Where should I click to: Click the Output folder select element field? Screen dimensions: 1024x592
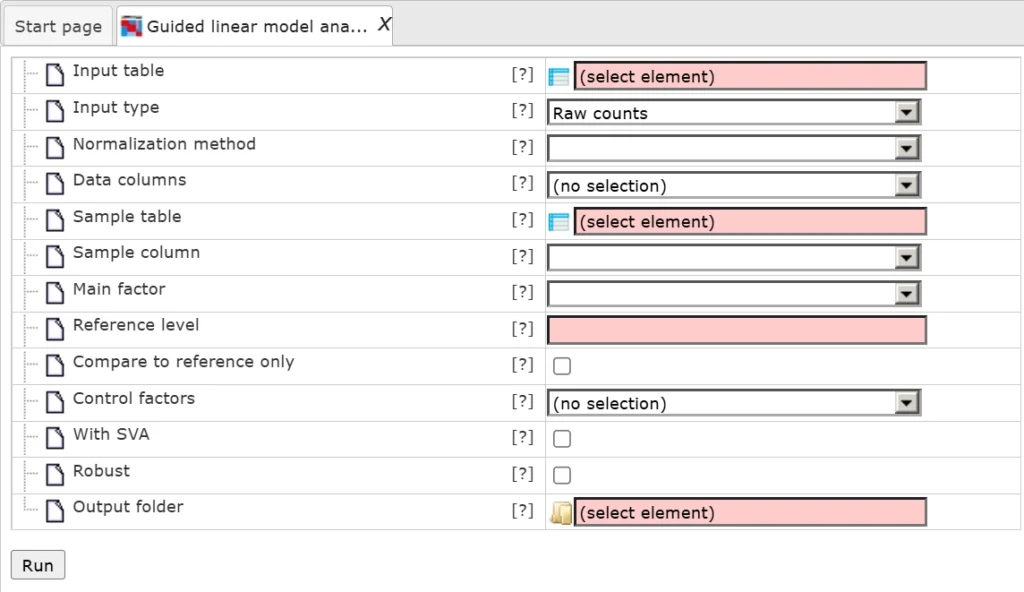click(x=750, y=513)
